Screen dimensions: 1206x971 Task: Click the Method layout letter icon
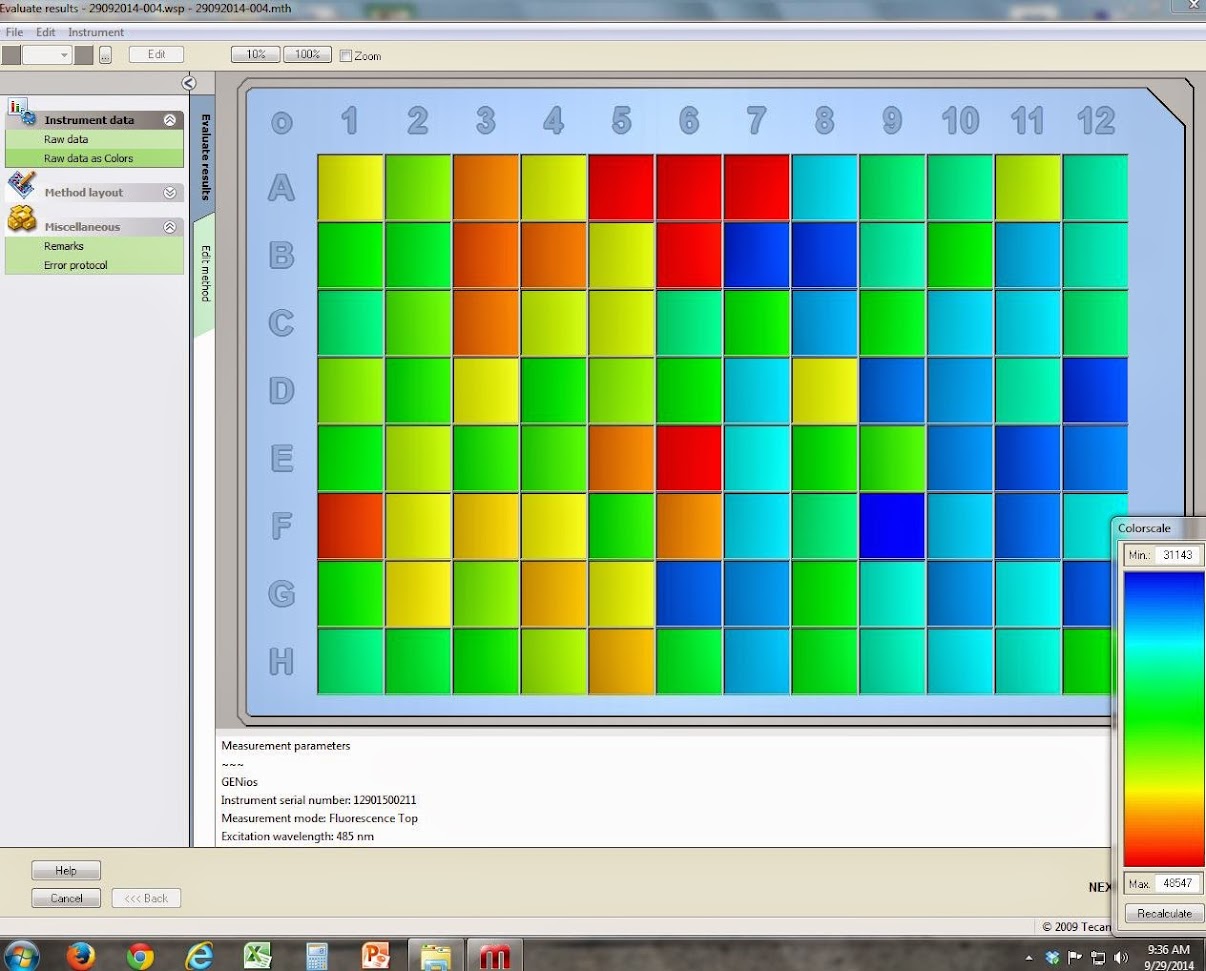click(x=21, y=185)
